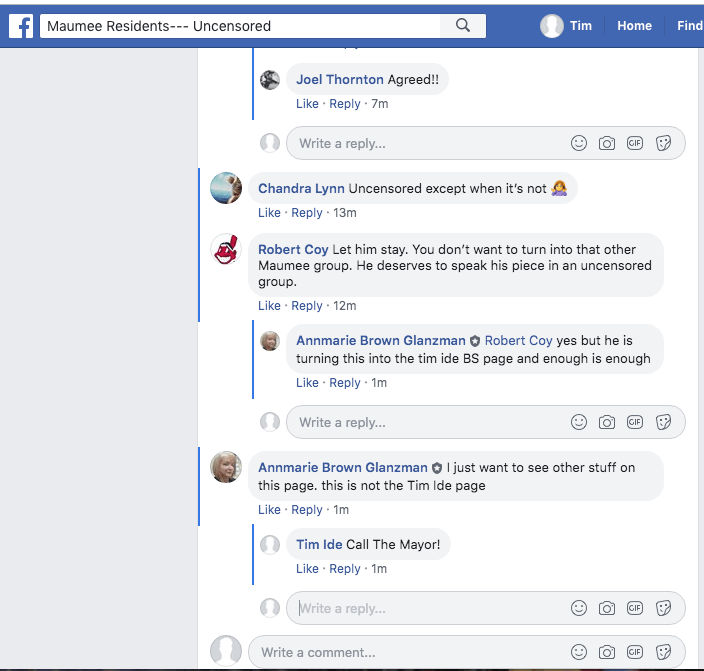
Task: Attach photo via camera icon in the reply box under Joel Thornton
Action: 607,143
